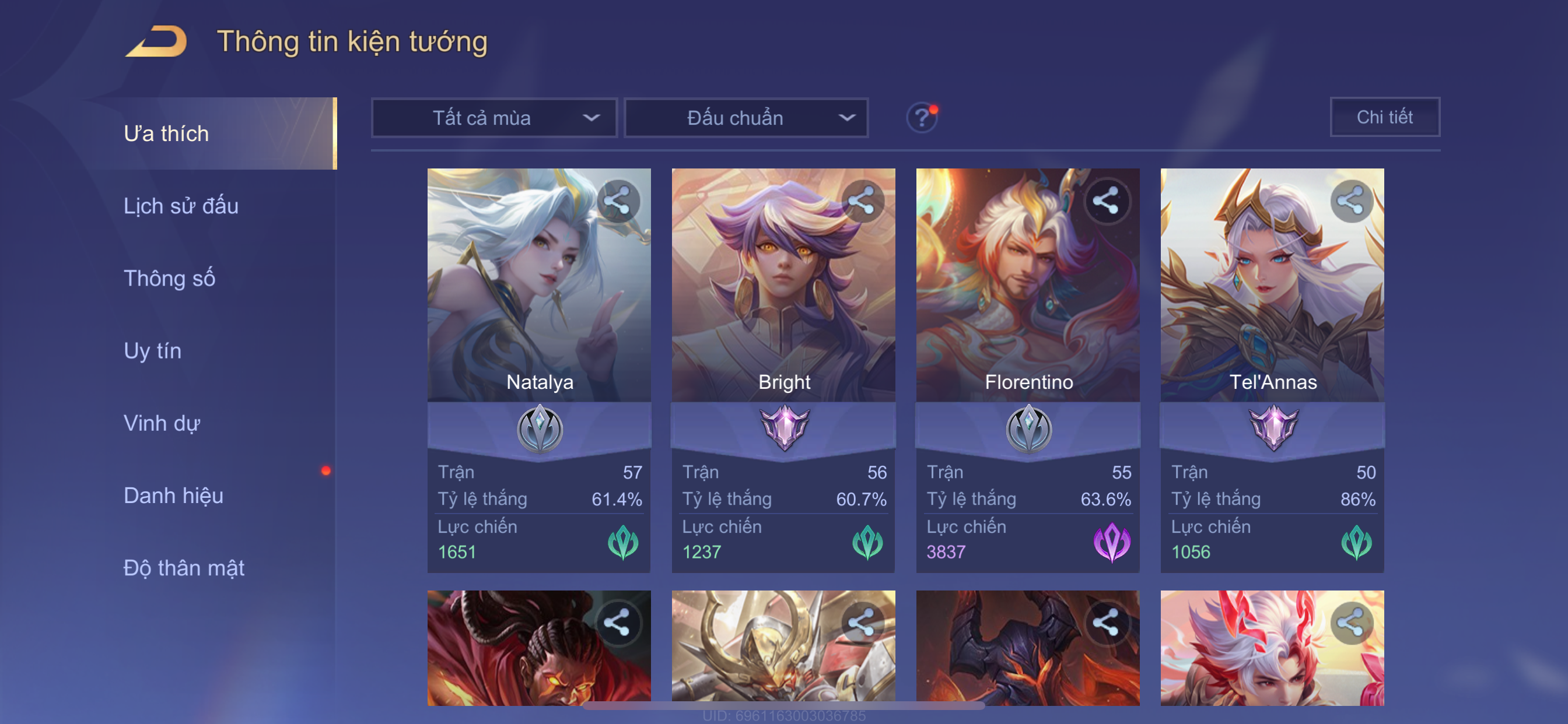Open the Đấu chuẩn mode dropdown

point(746,117)
